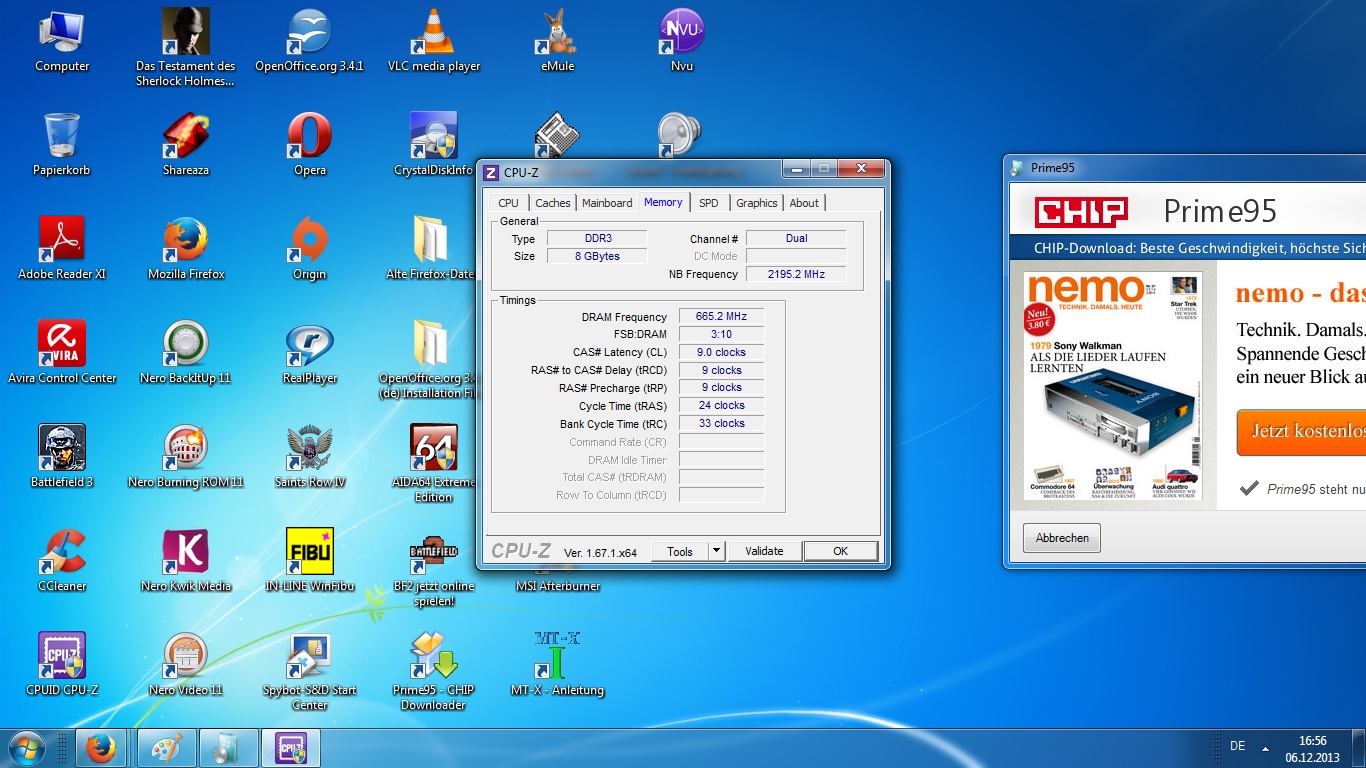Image resolution: width=1366 pixels, height=768 pixels.
Task: Click the CAS# Latency value 9.0 clocks
Action: 721,352
